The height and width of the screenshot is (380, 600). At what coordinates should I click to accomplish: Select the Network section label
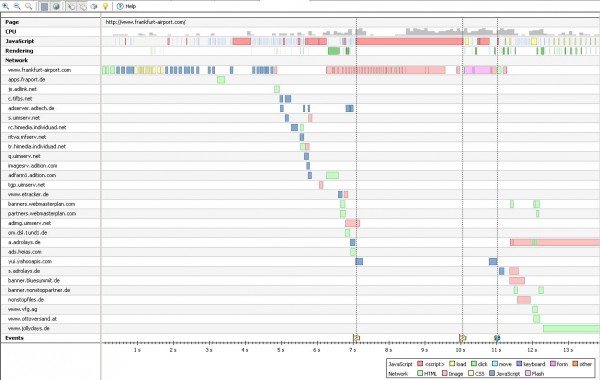(x=16, y=60)
